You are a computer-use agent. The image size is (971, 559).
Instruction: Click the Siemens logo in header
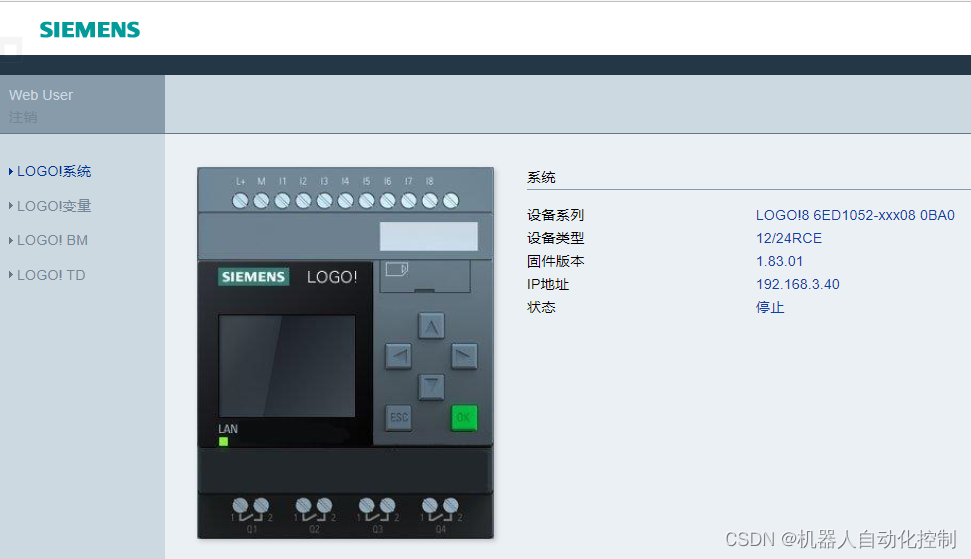(90, 30)
